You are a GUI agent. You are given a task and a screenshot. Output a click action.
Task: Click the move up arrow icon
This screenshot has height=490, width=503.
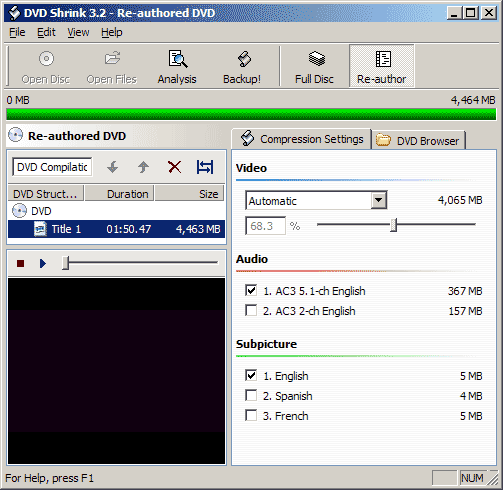click(143, 167)
